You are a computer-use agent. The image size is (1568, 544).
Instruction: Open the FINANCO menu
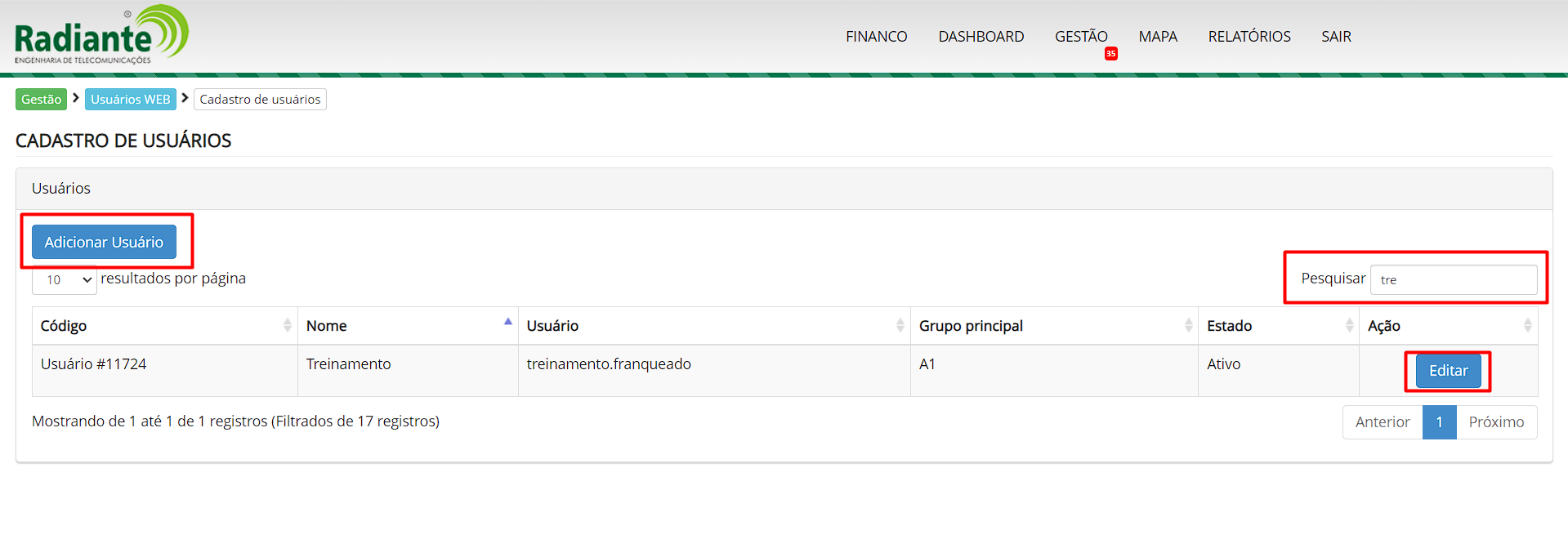click(876, 37)
